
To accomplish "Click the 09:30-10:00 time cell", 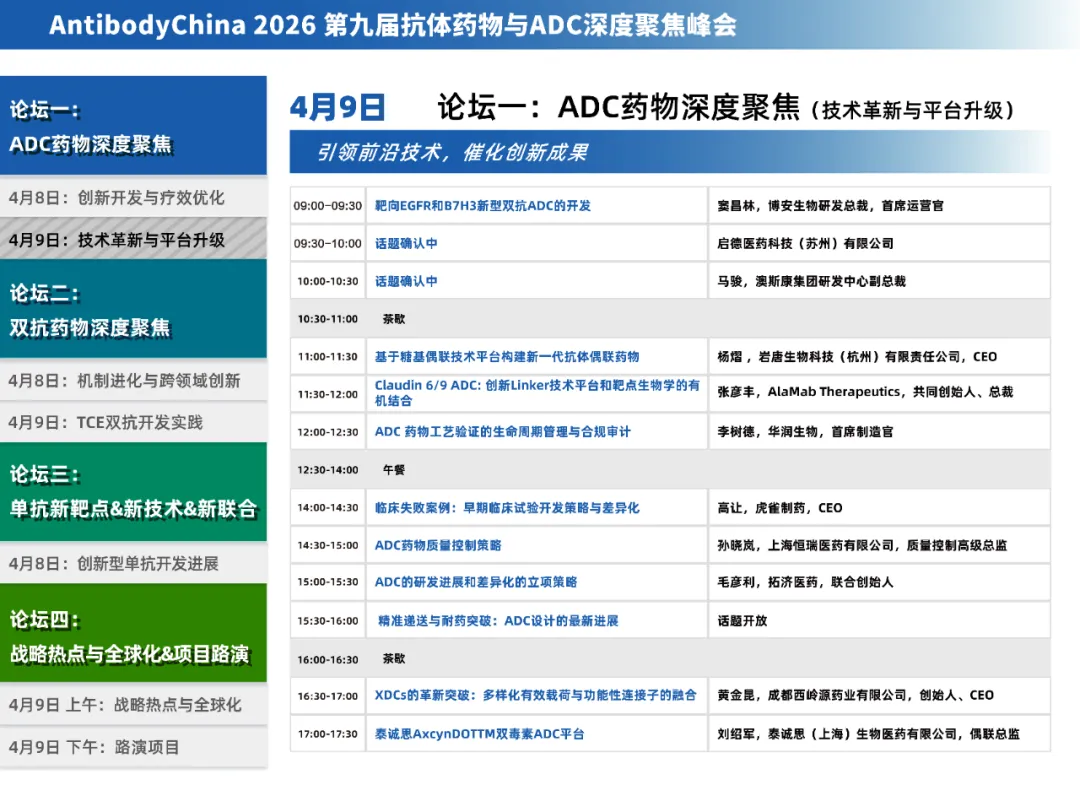I will coord(328,243).
